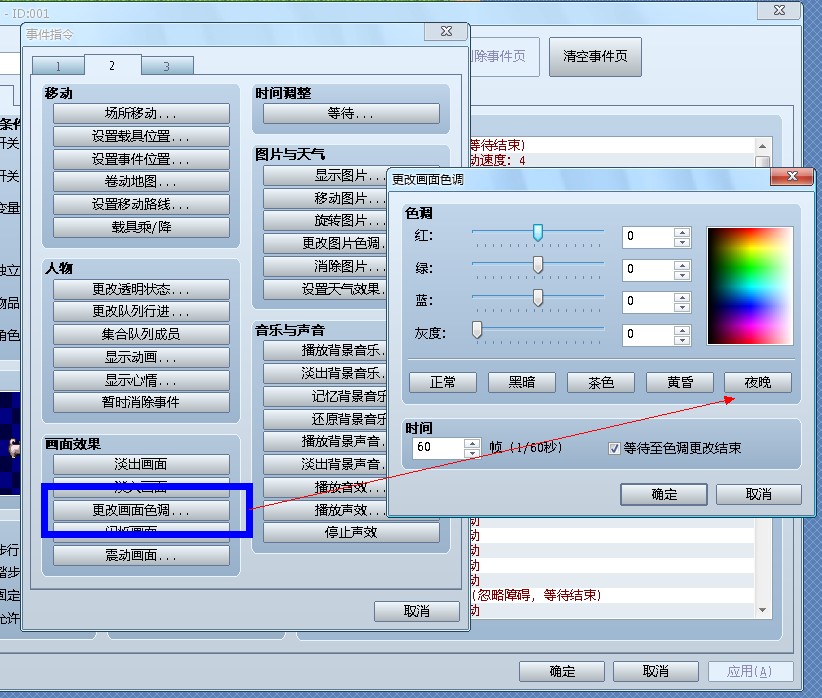The image size is (822, 698).
Task: Select tab 2 of 事件指令
Action: coord(112,65)
